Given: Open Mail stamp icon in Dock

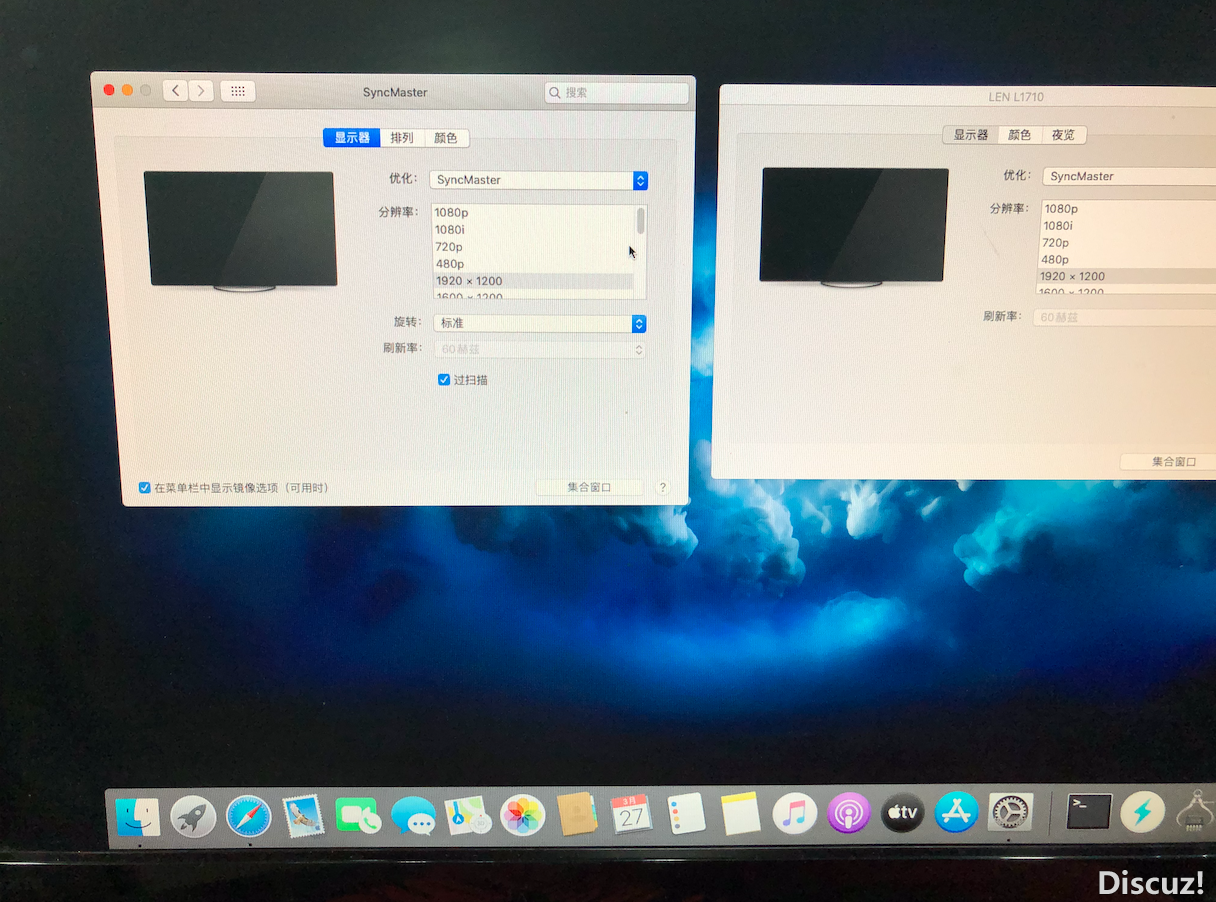Looking at the screenshot, I should click(x=303, y=816).
